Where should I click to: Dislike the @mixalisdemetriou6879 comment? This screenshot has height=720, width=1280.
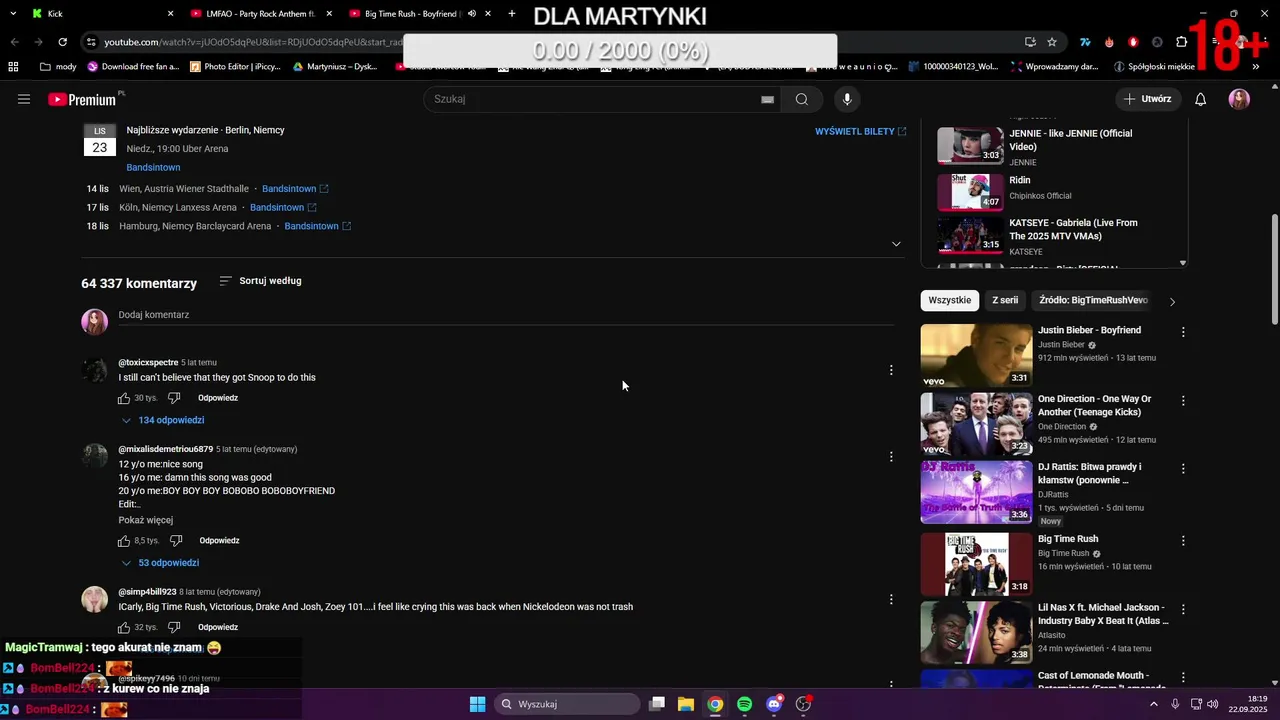pos(176,541)
